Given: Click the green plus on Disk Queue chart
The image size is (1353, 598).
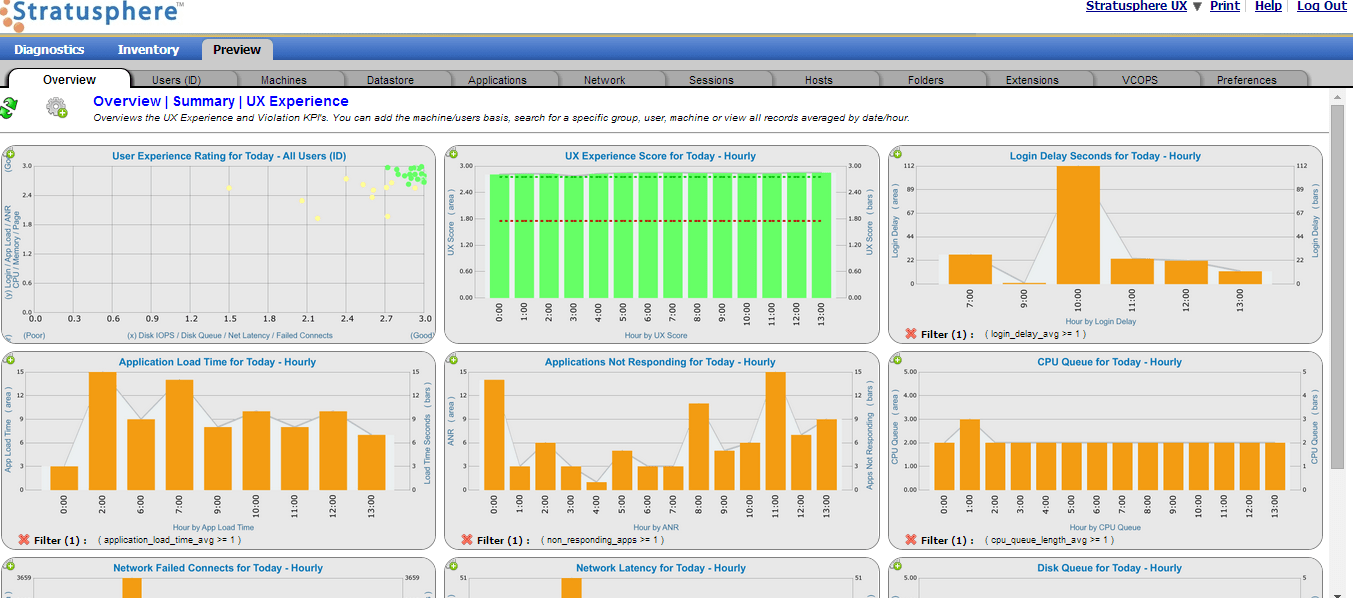Looking at the screenshot, I should 895,565.
